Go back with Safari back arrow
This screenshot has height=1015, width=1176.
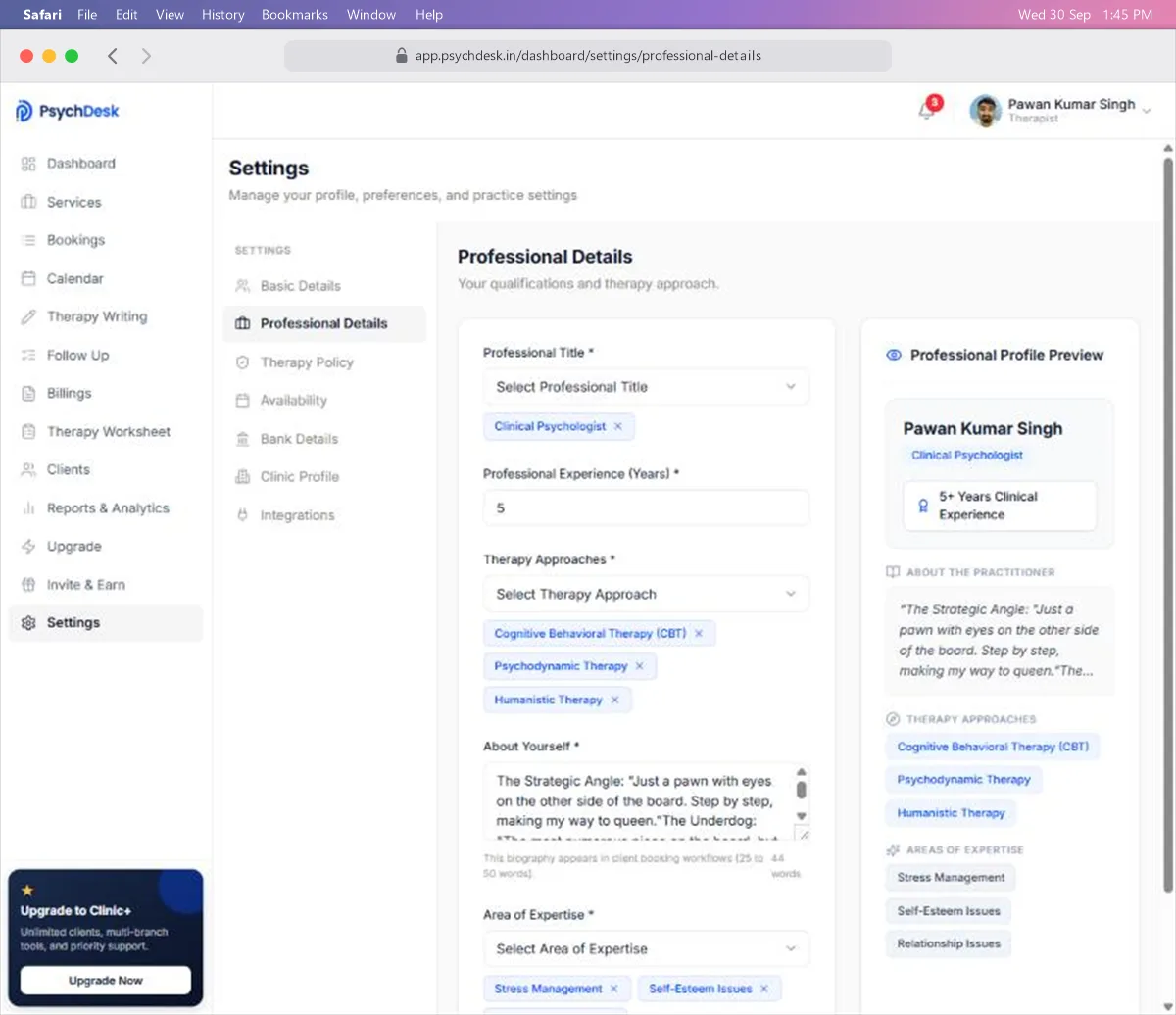click(x=113, y=56)
